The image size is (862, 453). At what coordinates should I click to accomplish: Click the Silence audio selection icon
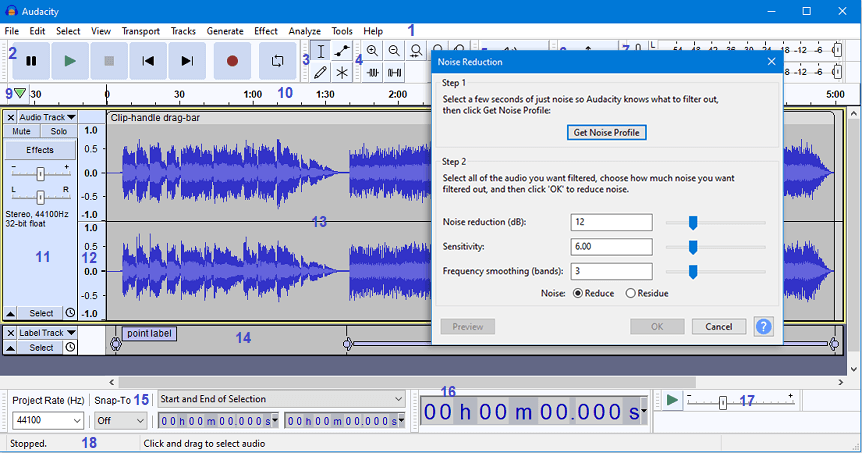tap(394, 72)
